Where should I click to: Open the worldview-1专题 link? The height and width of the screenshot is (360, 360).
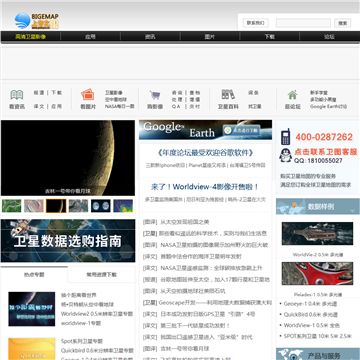point(81,323)
